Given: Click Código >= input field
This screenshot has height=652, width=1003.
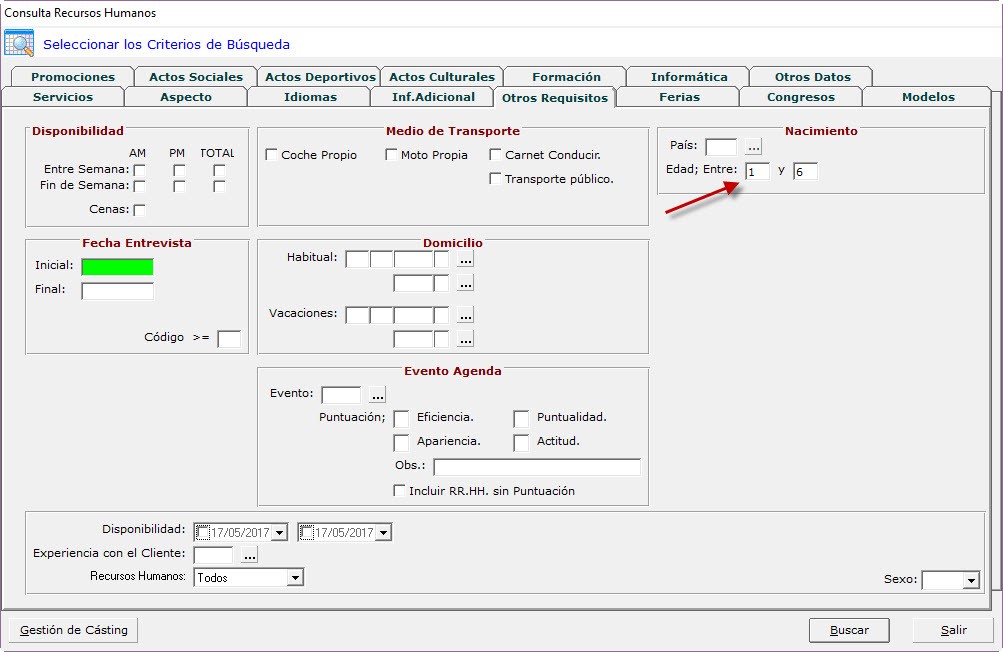Looking at the screenshot, I should coord(229,339).
